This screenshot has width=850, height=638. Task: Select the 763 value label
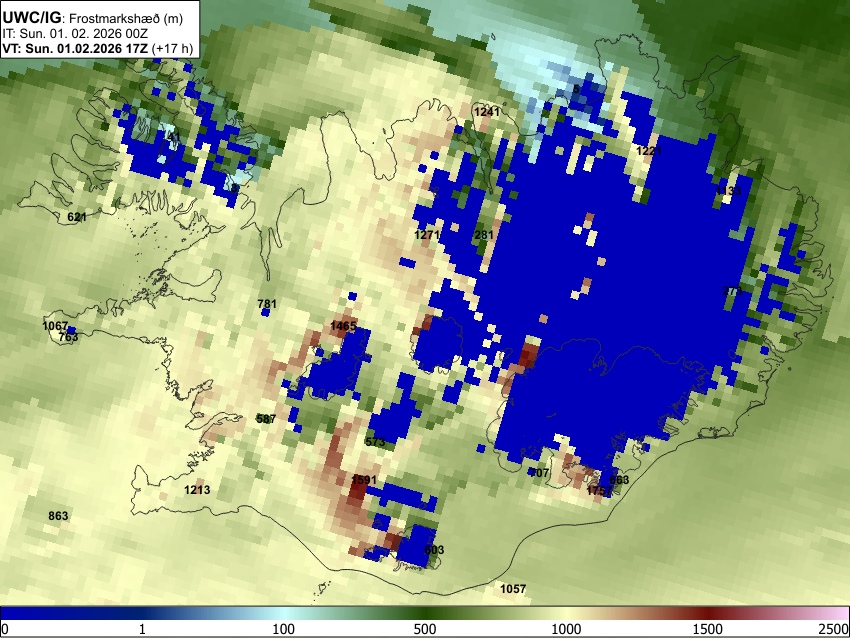(68, 337)
